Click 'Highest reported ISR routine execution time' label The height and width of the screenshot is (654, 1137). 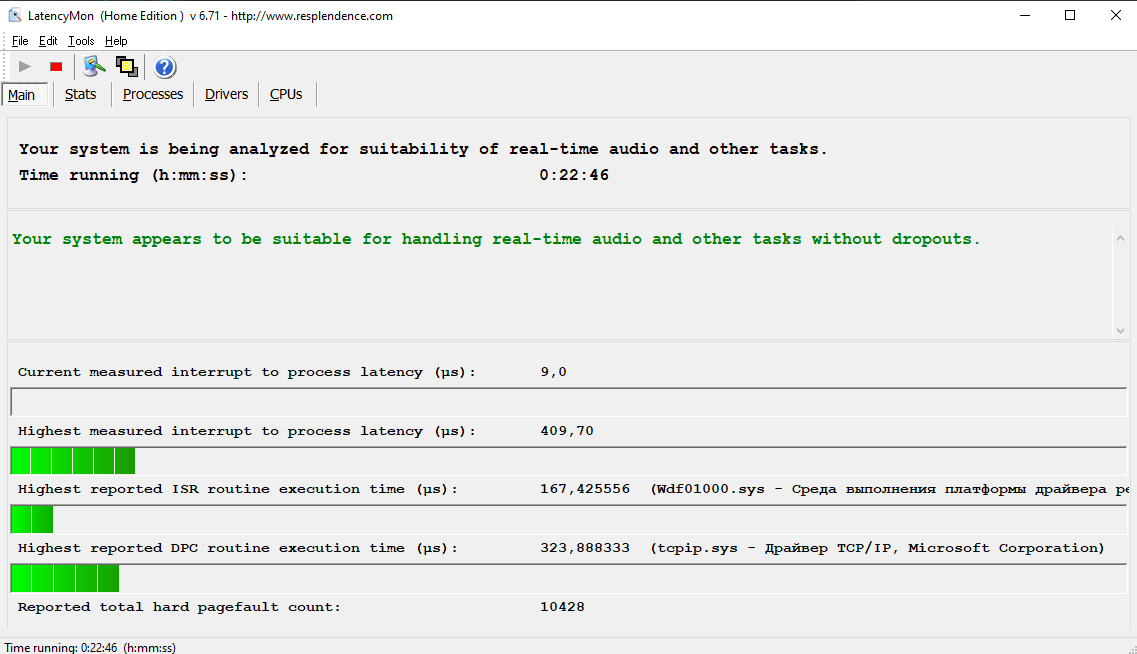pos(238,489)
